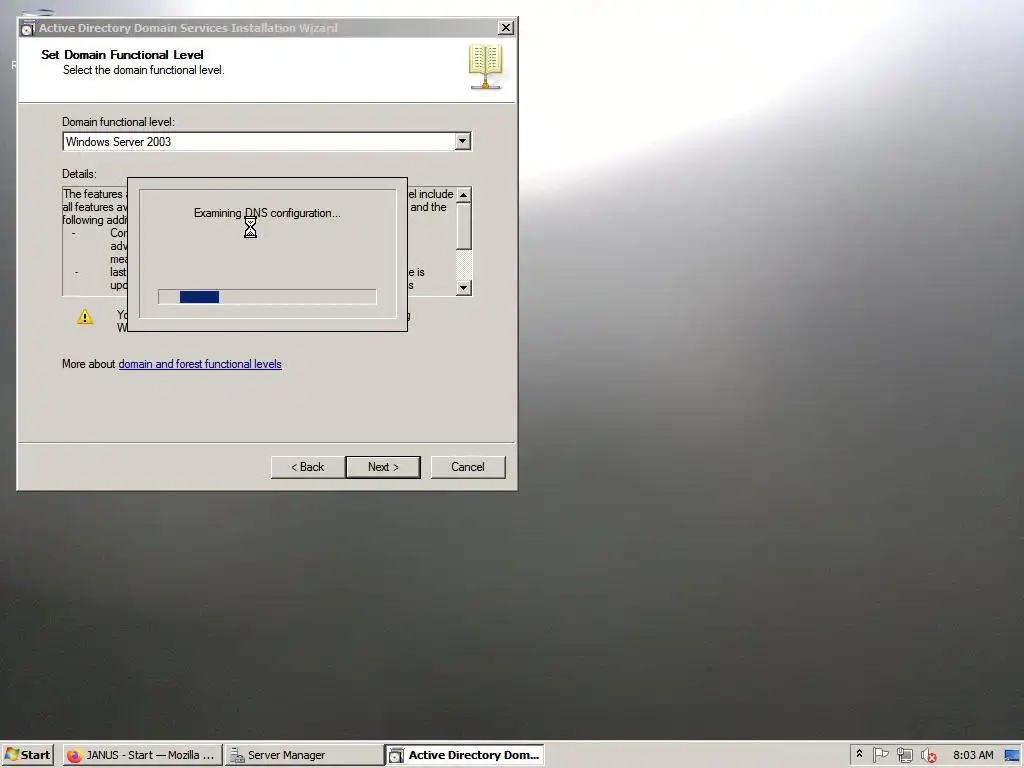Expand hidden system tray icons chevron
The width and height of the screenshot is (1024, 768).
click(859, 754)
